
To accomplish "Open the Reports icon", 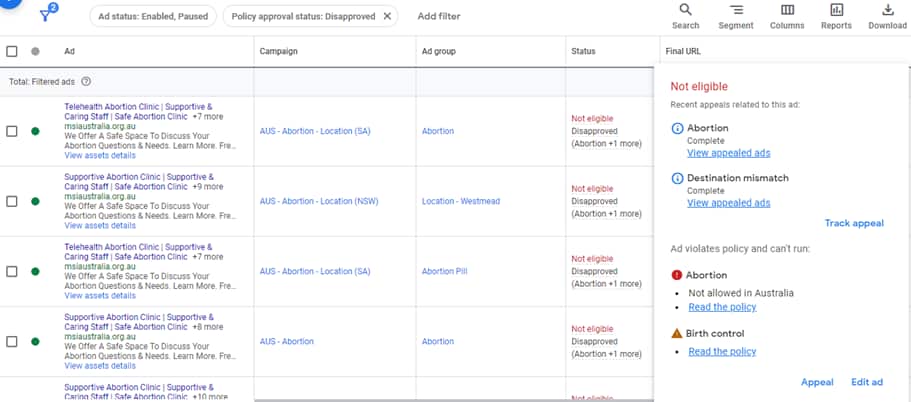I will pos(836,11).
